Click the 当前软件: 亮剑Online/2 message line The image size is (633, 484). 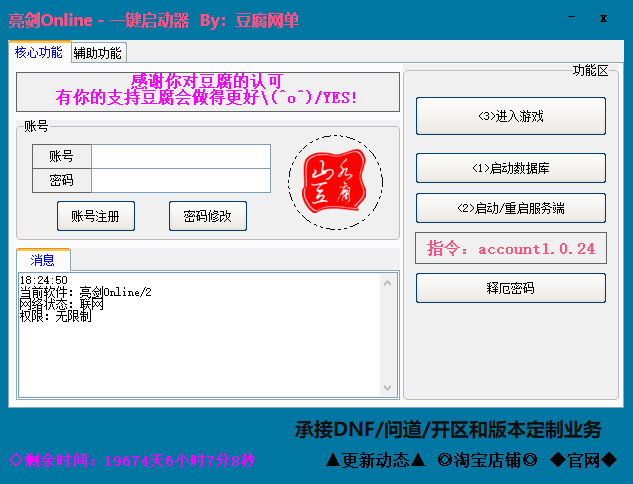coord(86,292)
